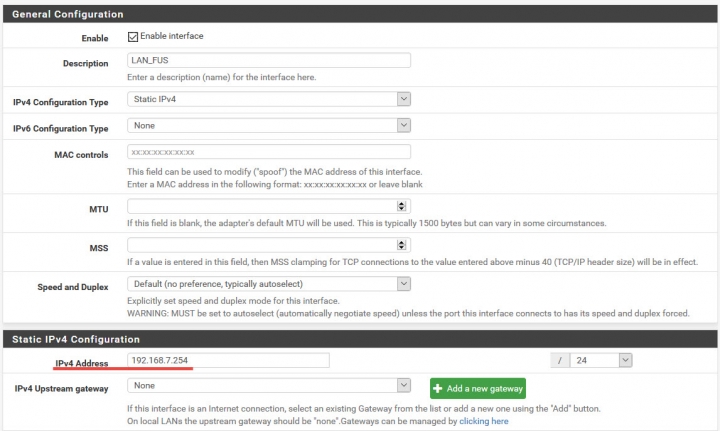This screenshot has height=431, width=720.
Task: Open the subnet mask dropdown showing 24
Action: click(601, 360)
